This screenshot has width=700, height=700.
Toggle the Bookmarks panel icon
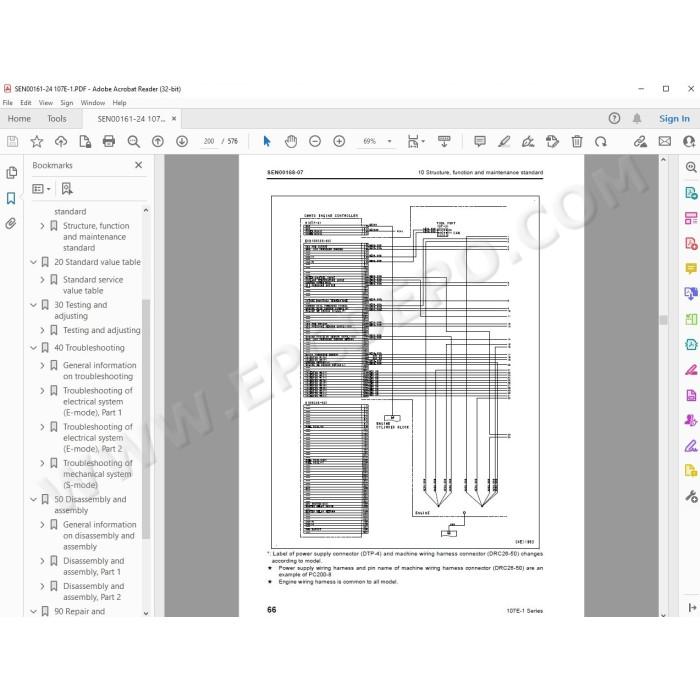[11, 198]
